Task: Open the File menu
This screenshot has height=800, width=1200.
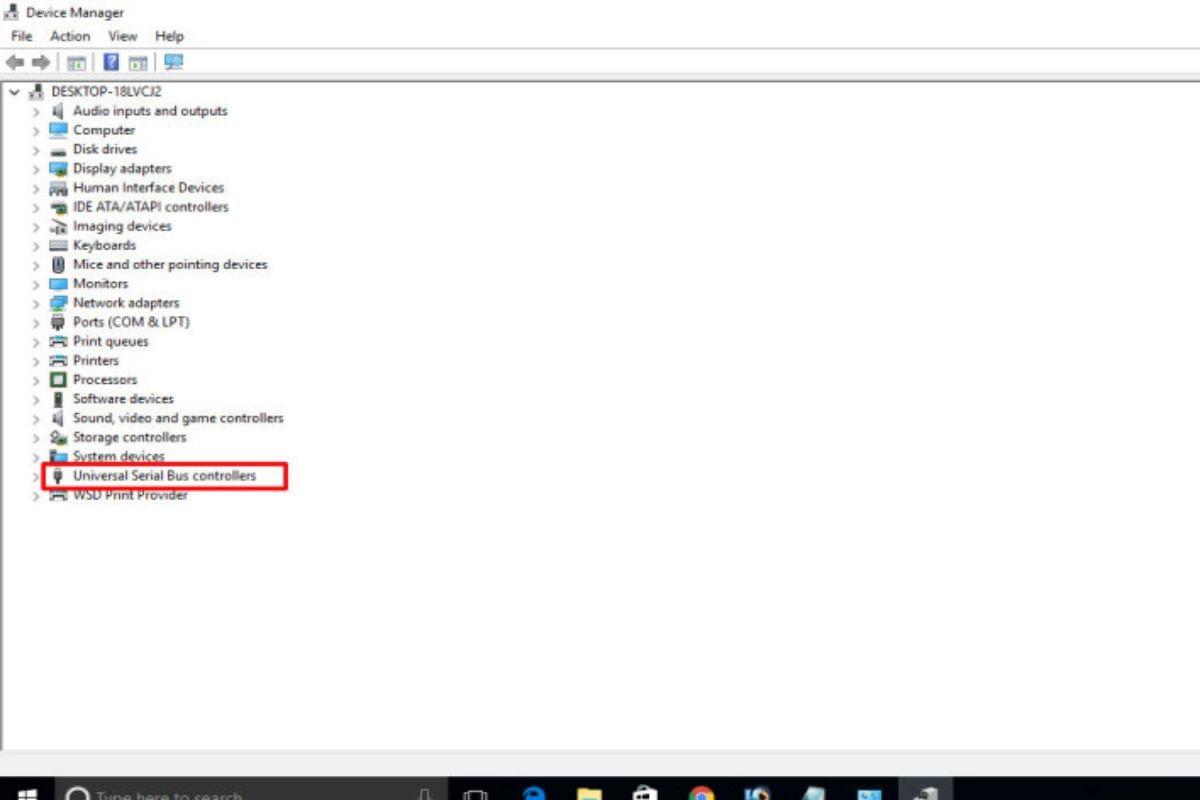Action: [21, 36]
